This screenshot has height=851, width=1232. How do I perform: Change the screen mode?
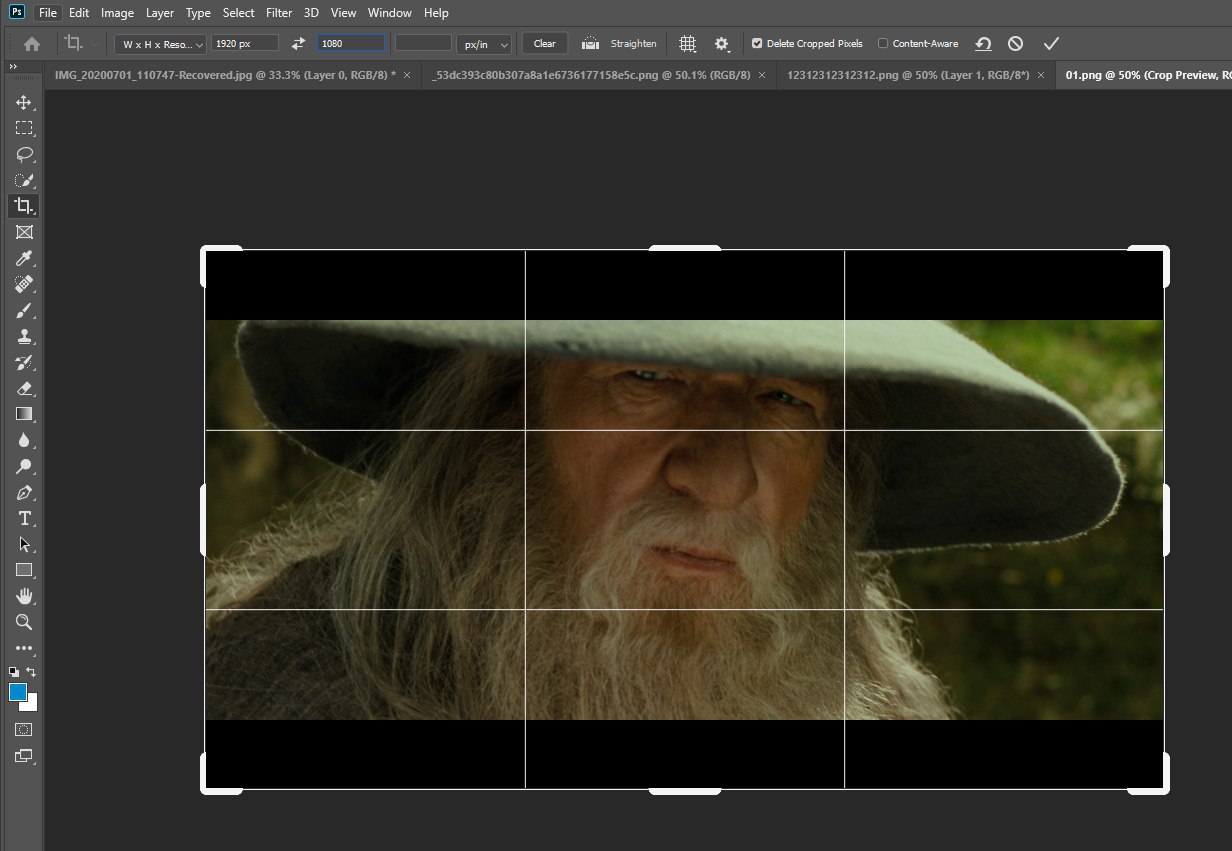(24, 757)
